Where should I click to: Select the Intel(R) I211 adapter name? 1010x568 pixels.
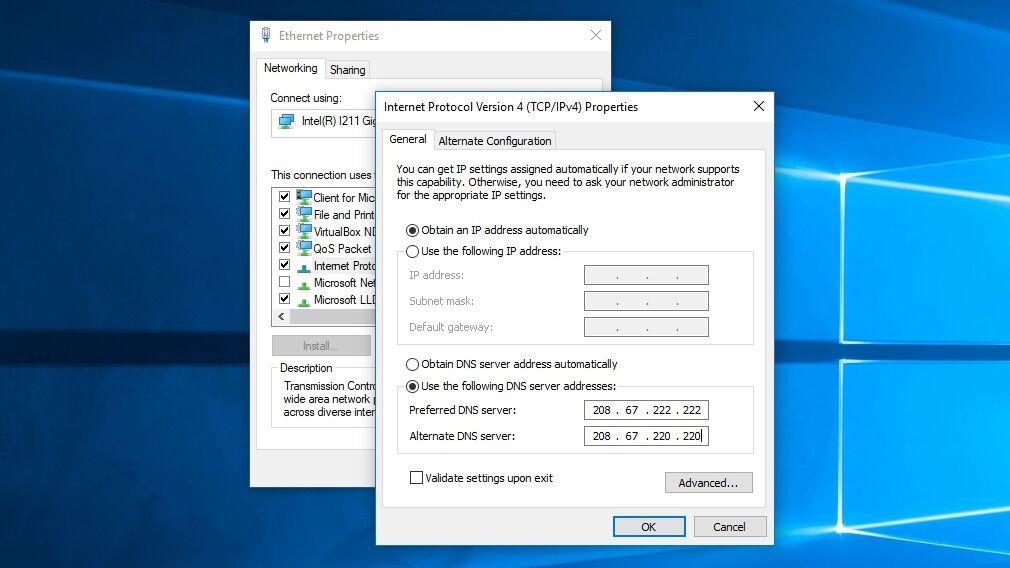(x=339, y=121)
